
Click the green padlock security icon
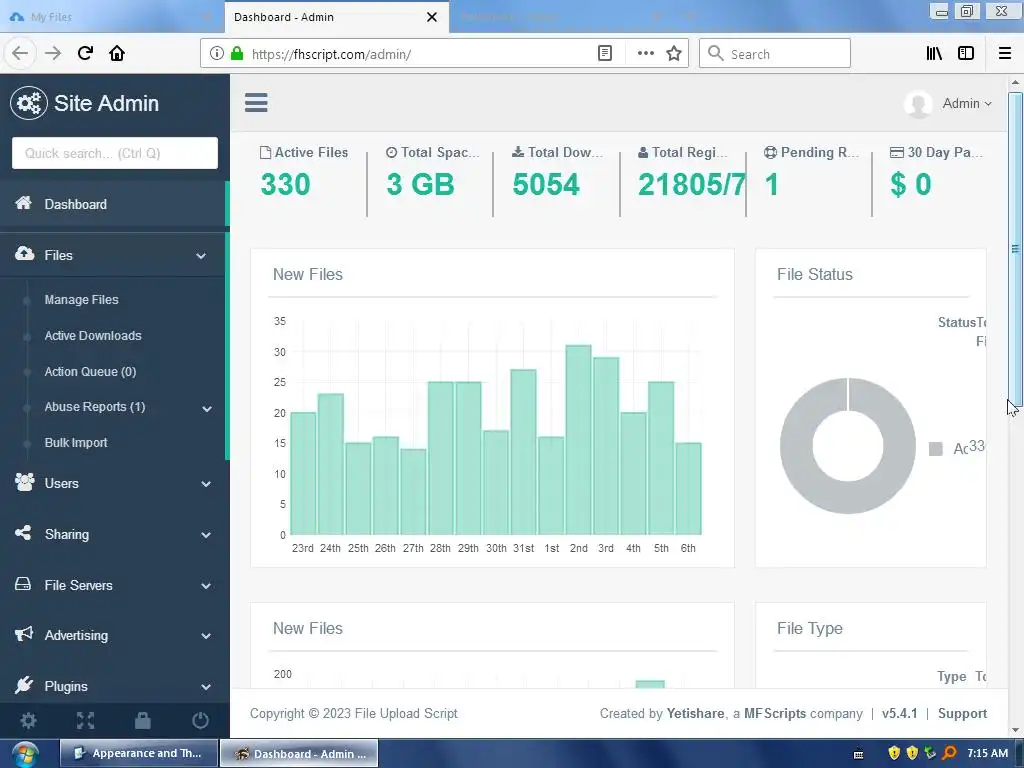(237, 54)
